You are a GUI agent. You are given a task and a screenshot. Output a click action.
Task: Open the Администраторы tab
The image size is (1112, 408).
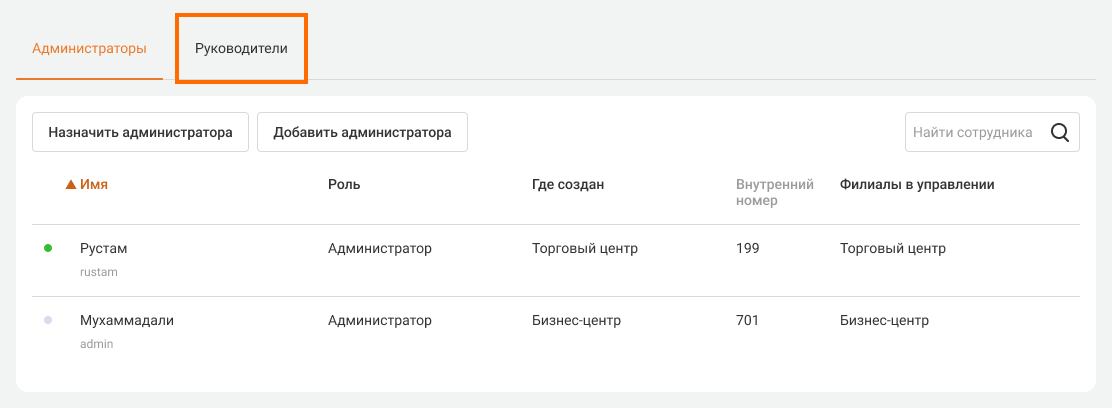point(89,48)
